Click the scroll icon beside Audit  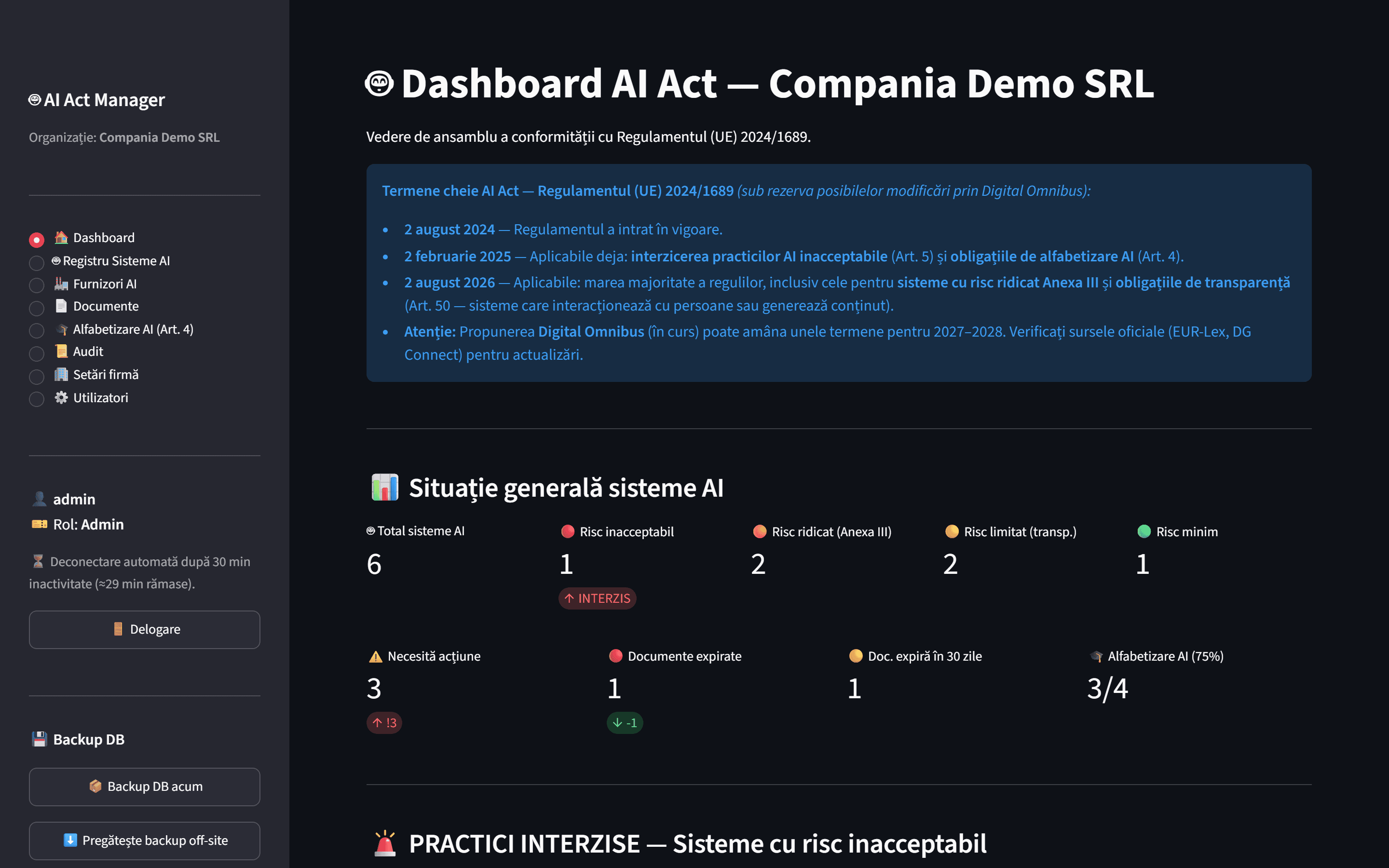(61, 352)
